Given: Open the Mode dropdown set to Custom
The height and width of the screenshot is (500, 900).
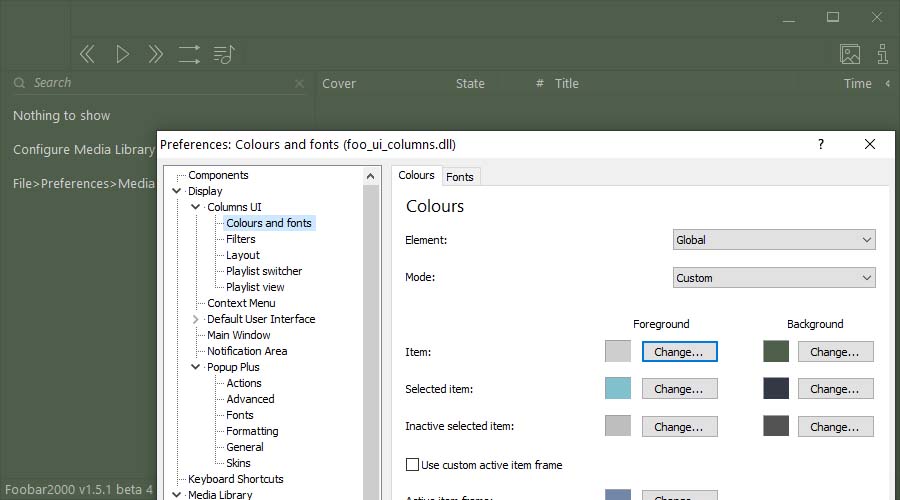Looking at the screenshot, I should [774, 278].
